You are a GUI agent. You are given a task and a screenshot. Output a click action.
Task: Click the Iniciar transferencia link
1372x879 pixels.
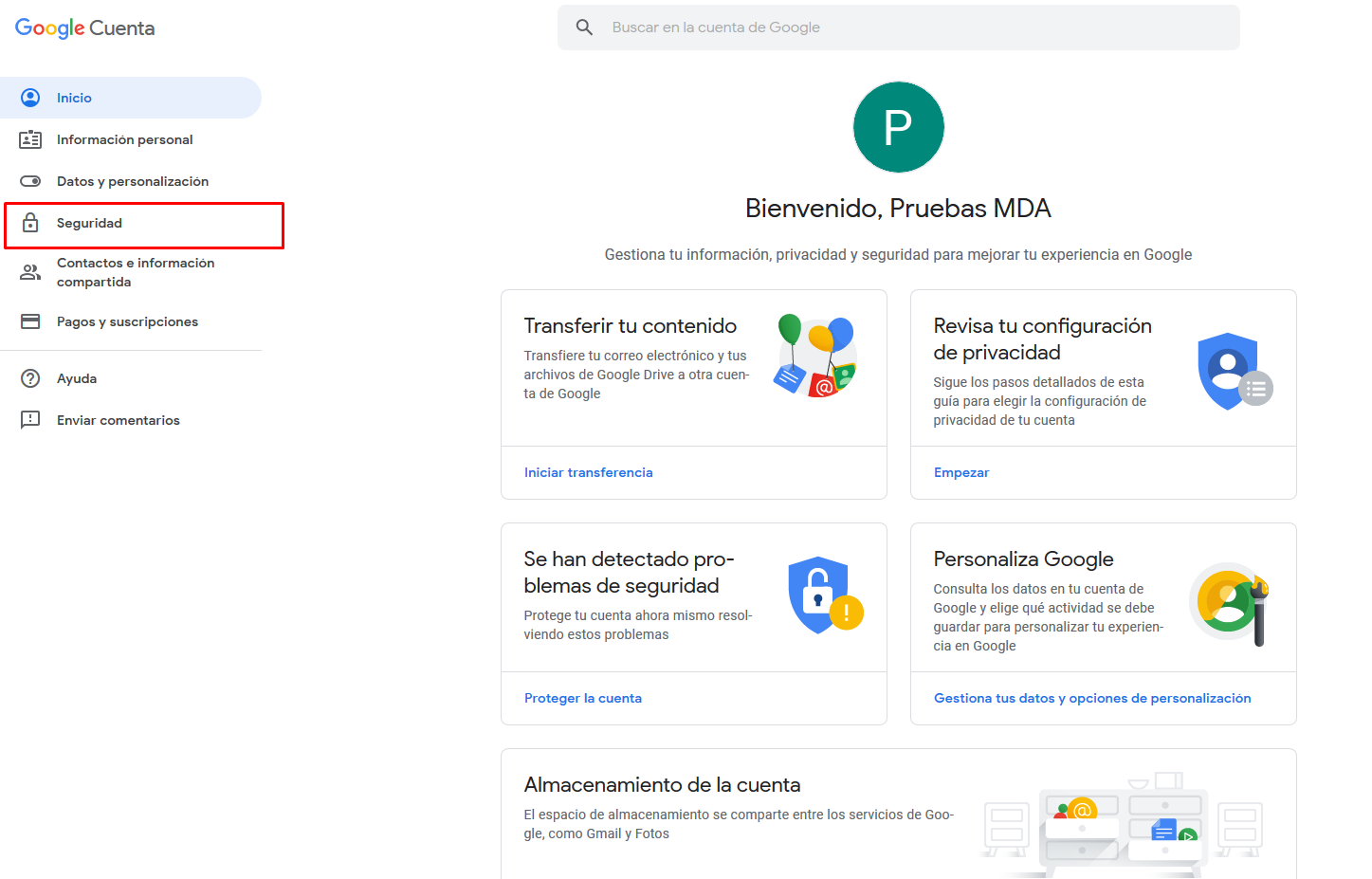tap(588, 472)
